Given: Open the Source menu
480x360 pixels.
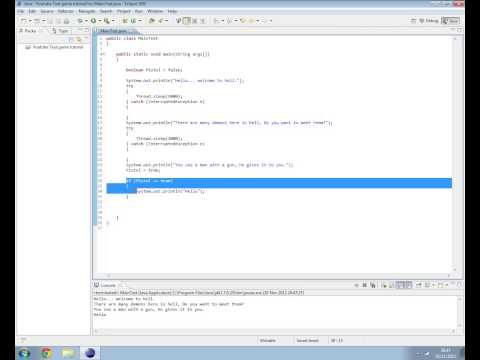Looking at the screenshot, I should tap(47, 11).
